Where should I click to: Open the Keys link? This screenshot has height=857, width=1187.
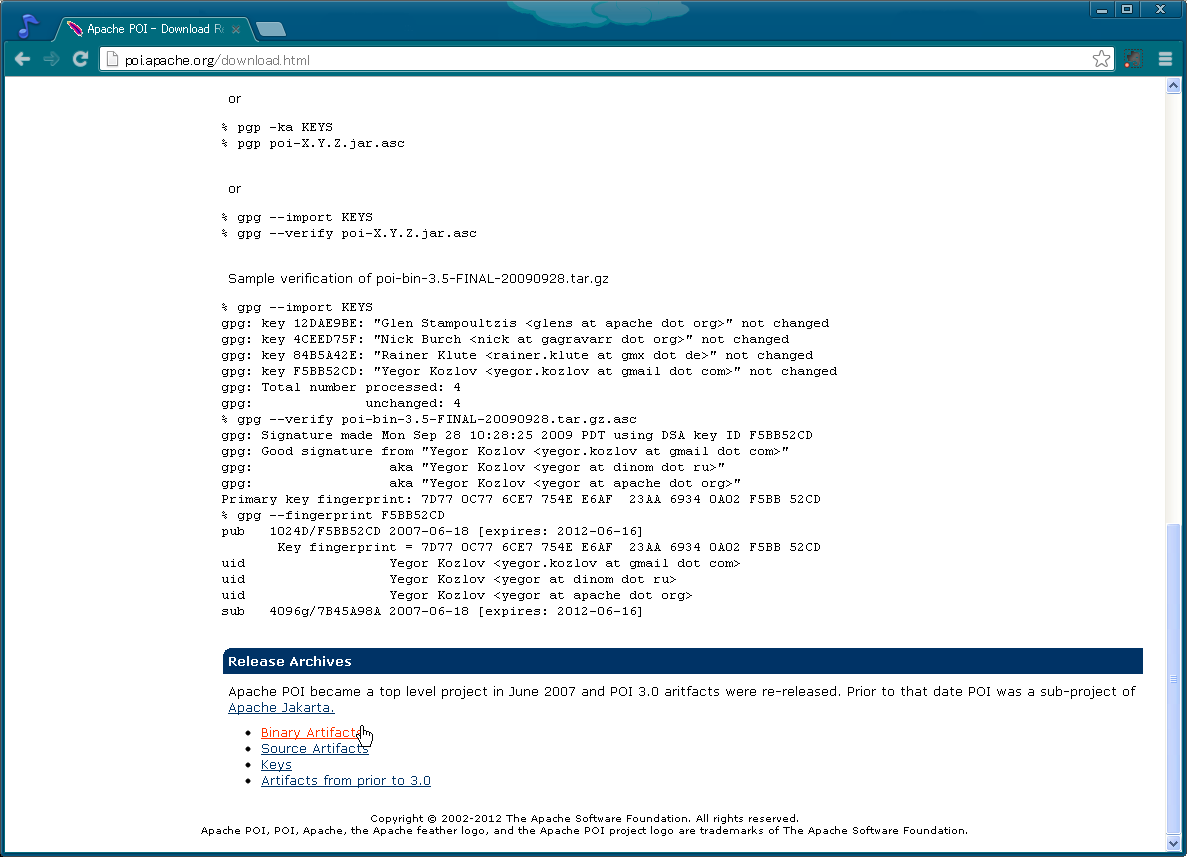276,765
